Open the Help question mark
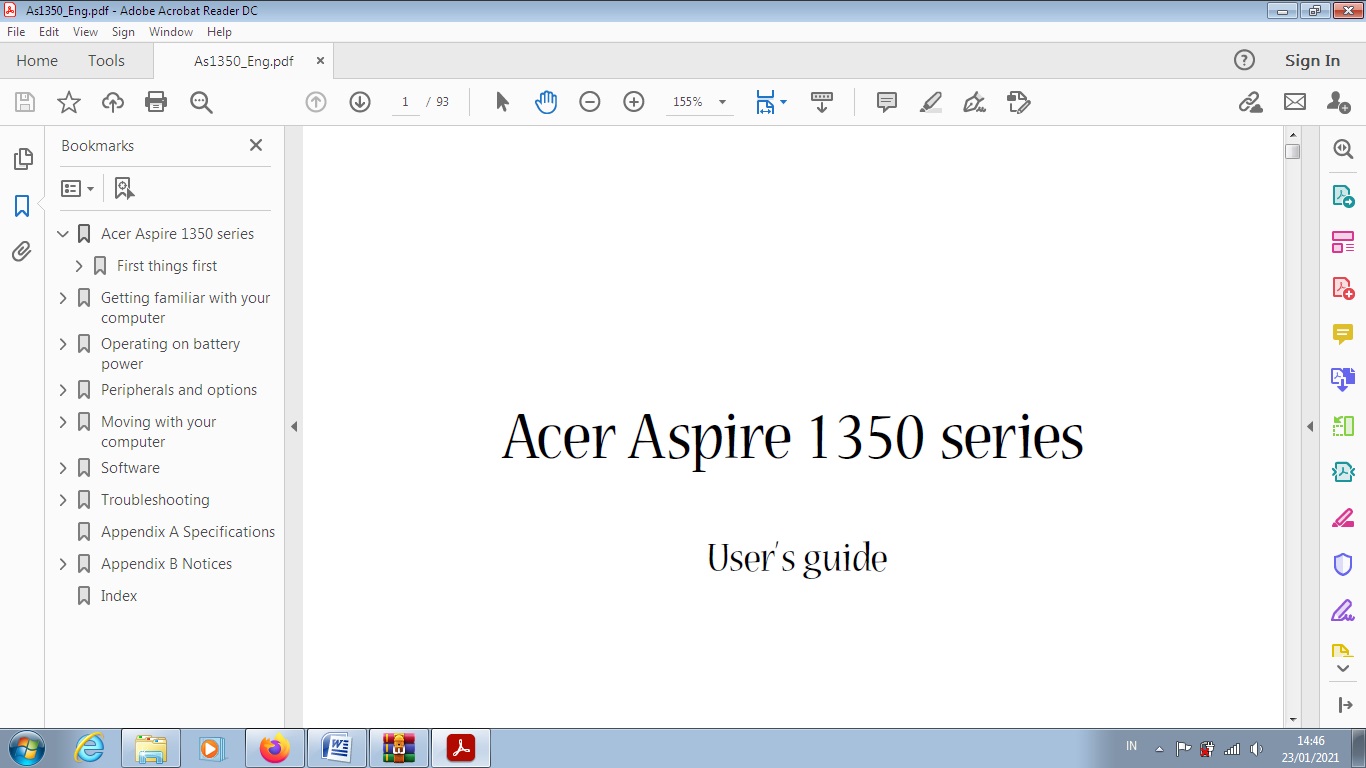 [1244, 60]
